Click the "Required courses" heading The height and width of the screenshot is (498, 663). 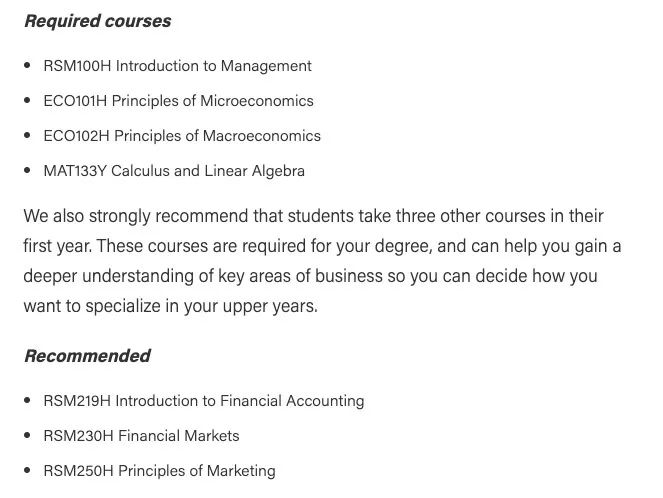98,21
